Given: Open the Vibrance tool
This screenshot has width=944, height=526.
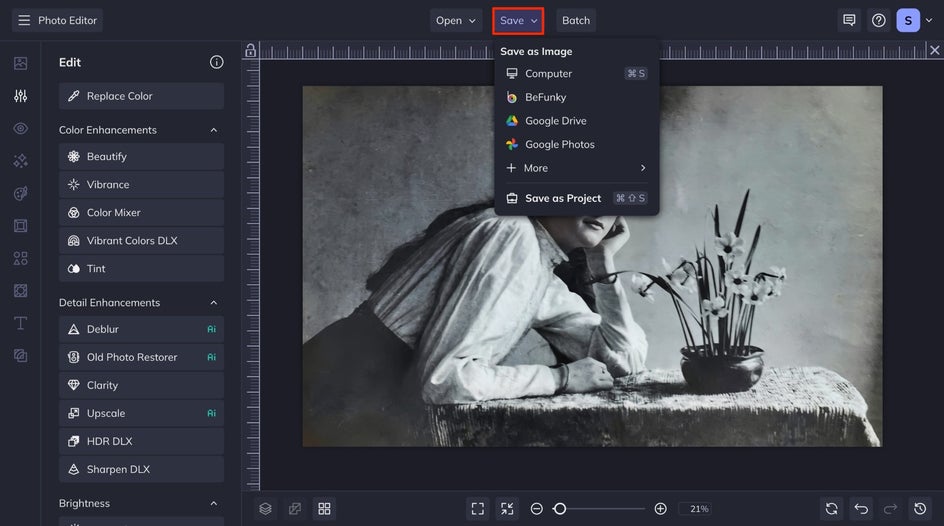Looking at the screenshot, I should (x=141, y=184).
